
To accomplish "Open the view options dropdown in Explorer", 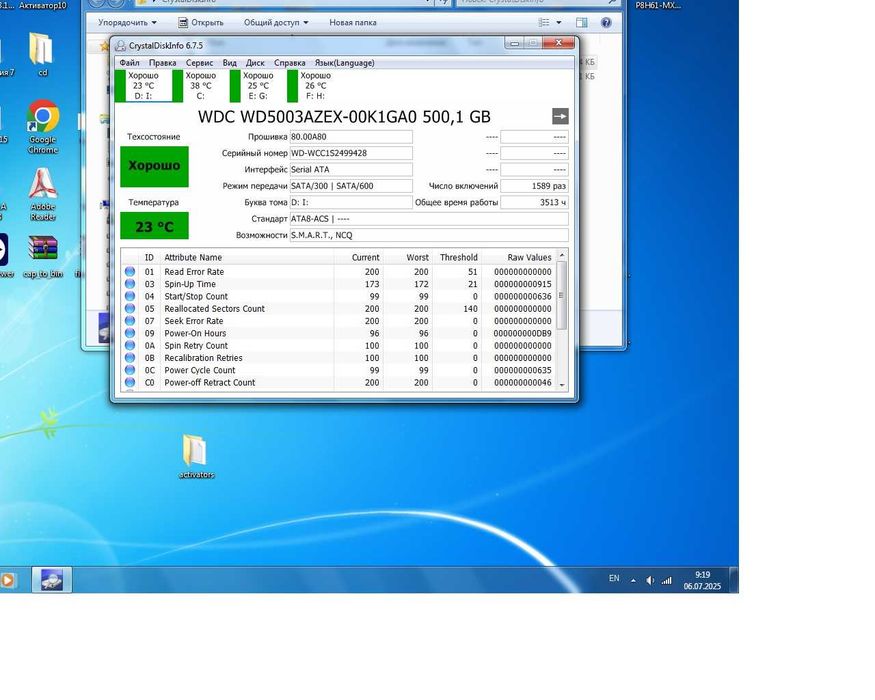I will coord(559,22).
